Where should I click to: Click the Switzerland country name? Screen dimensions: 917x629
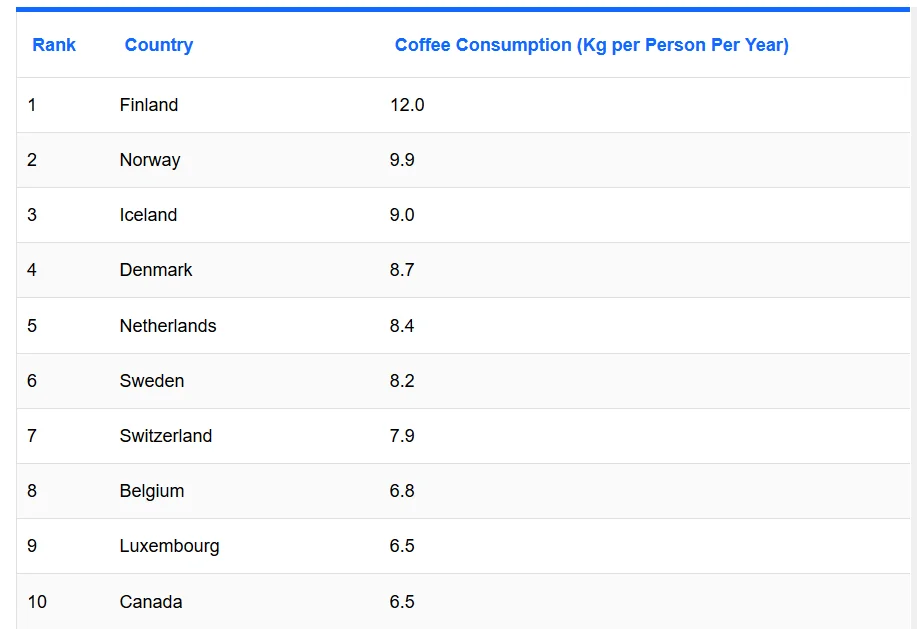(x=166, y=436)
